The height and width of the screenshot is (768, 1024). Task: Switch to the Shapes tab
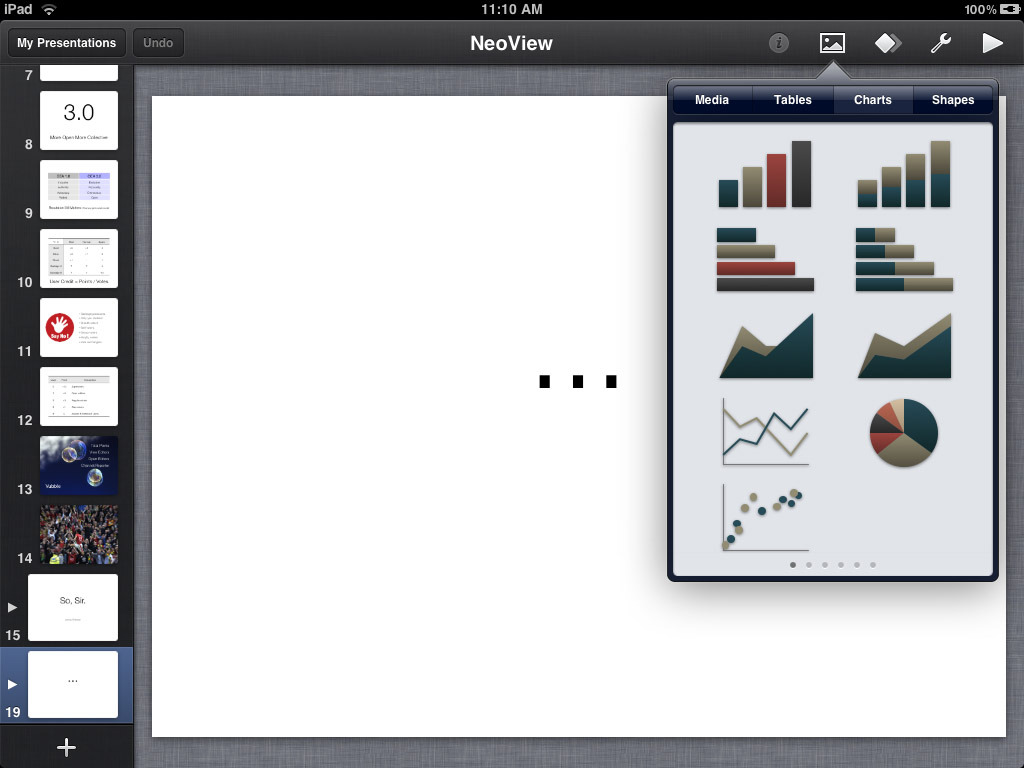[x=953, y=100]
